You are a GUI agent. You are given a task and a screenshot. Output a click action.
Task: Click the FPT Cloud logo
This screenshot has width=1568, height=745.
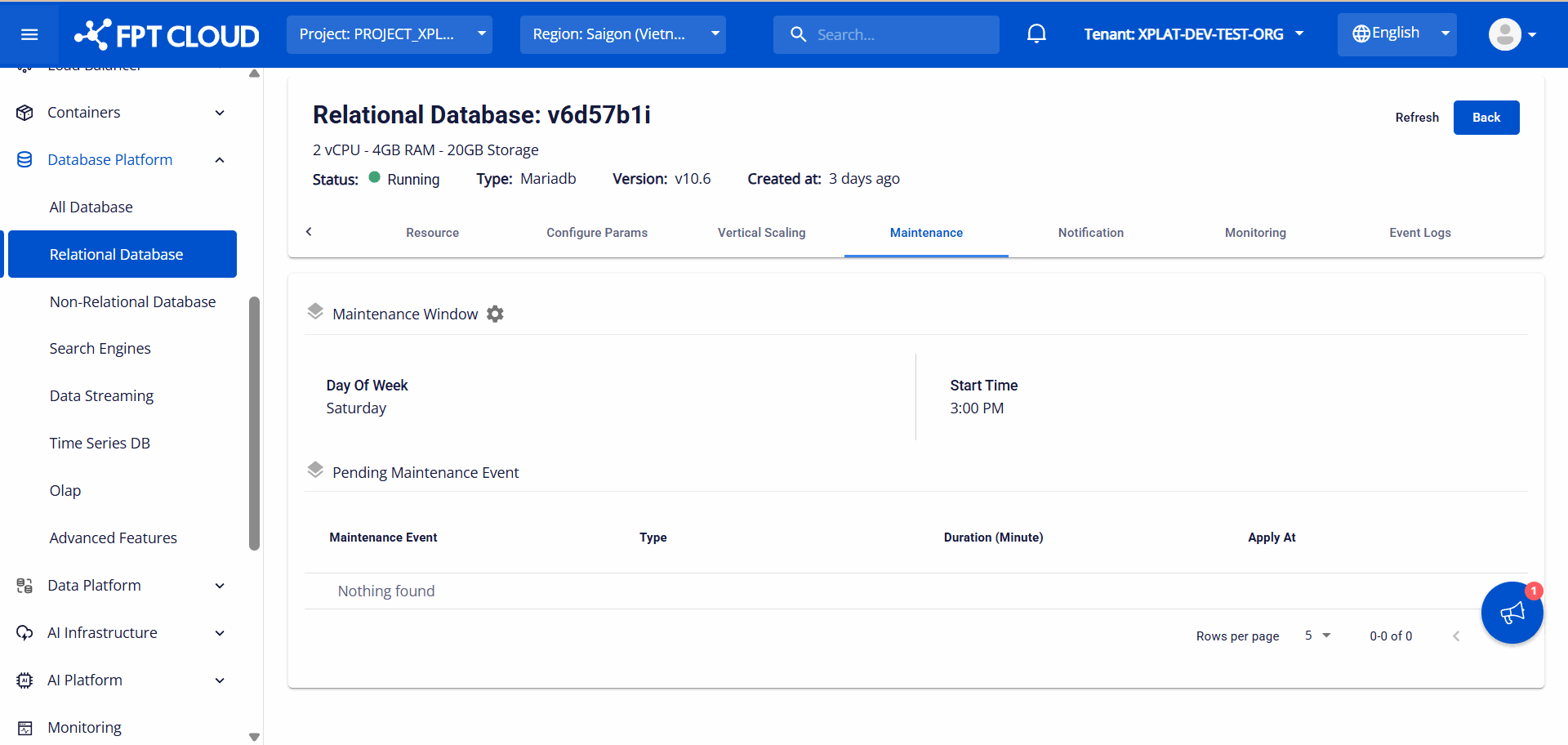pyautogui.click(x=167, y=35)
